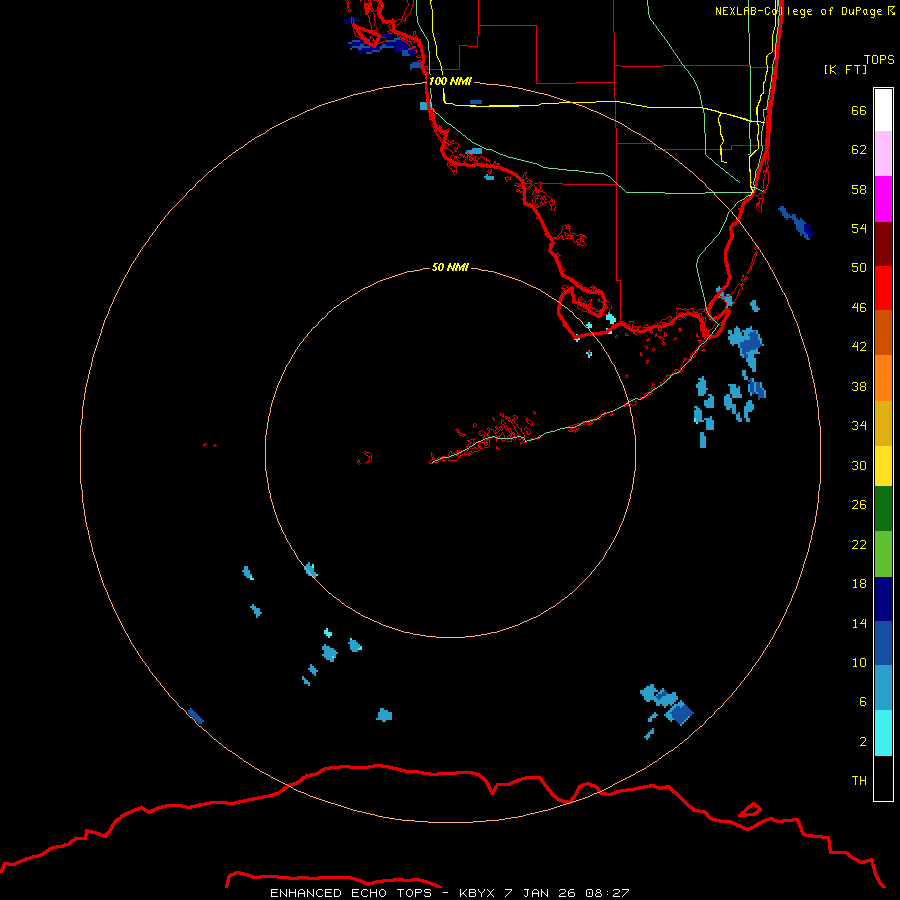The width and height of the screenshot is (900, 900).
Task: Click the "TH" legend label
Action: pos(859,781)
